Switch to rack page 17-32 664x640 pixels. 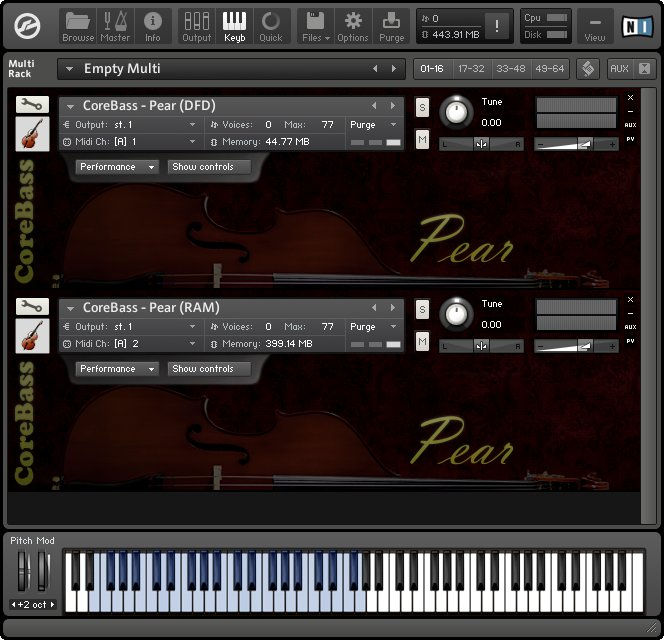(x=471, y=69)
